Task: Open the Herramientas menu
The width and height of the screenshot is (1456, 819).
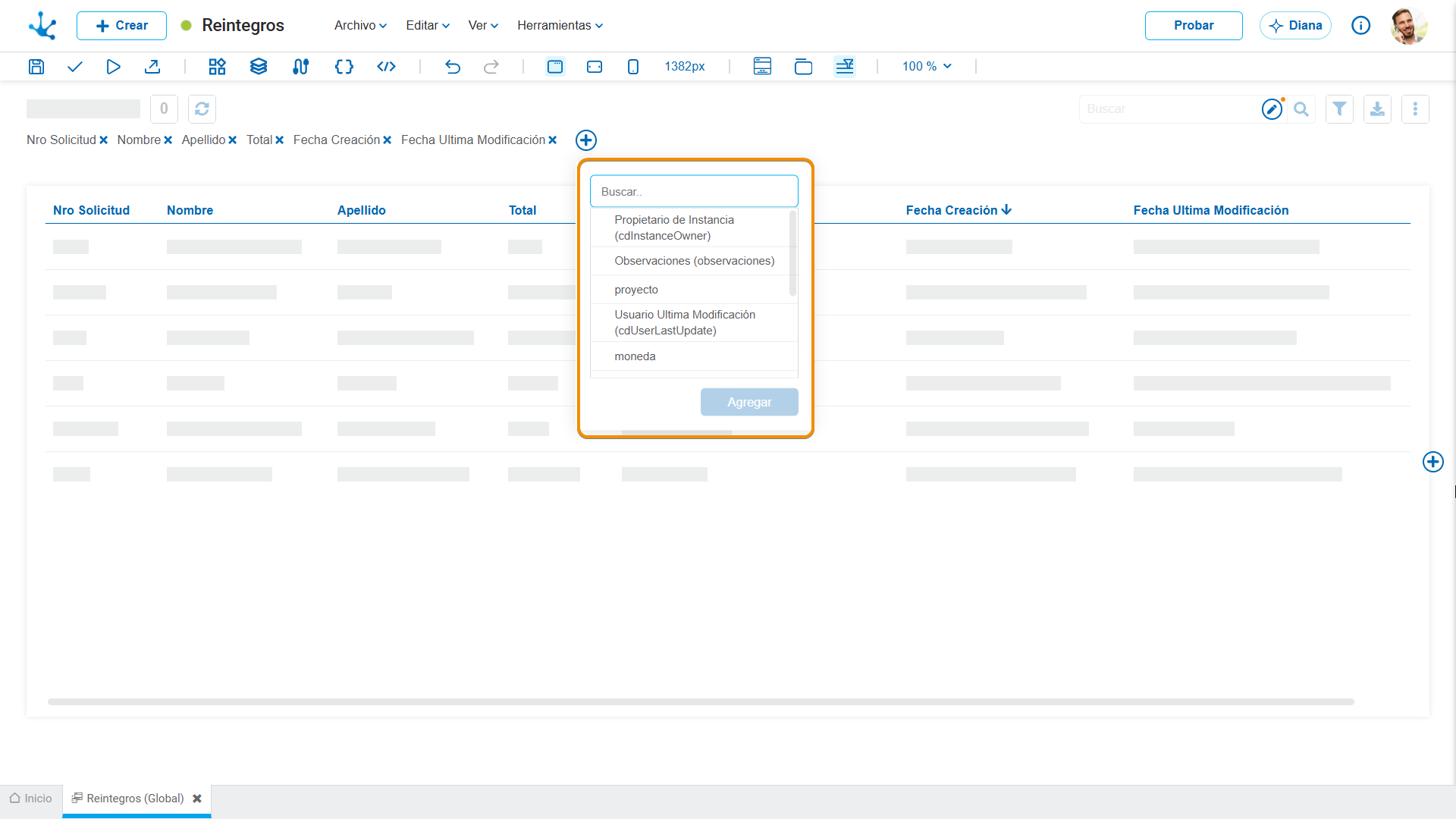Action: point(560,26)
